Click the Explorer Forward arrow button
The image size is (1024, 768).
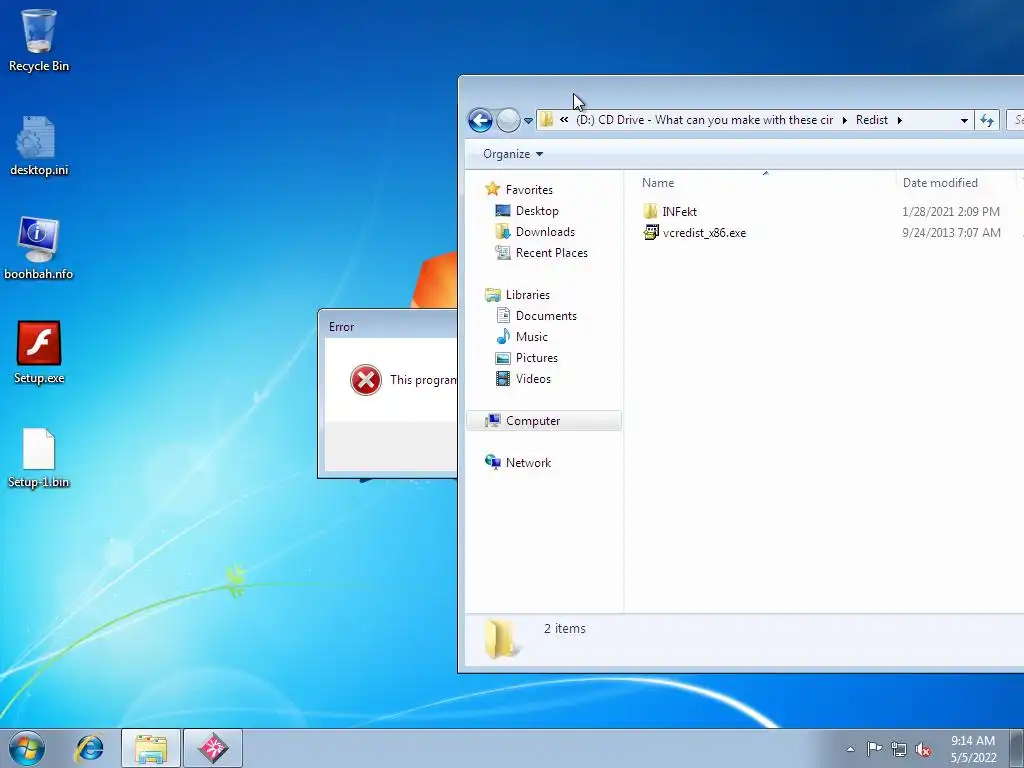(x=508, y=120)
